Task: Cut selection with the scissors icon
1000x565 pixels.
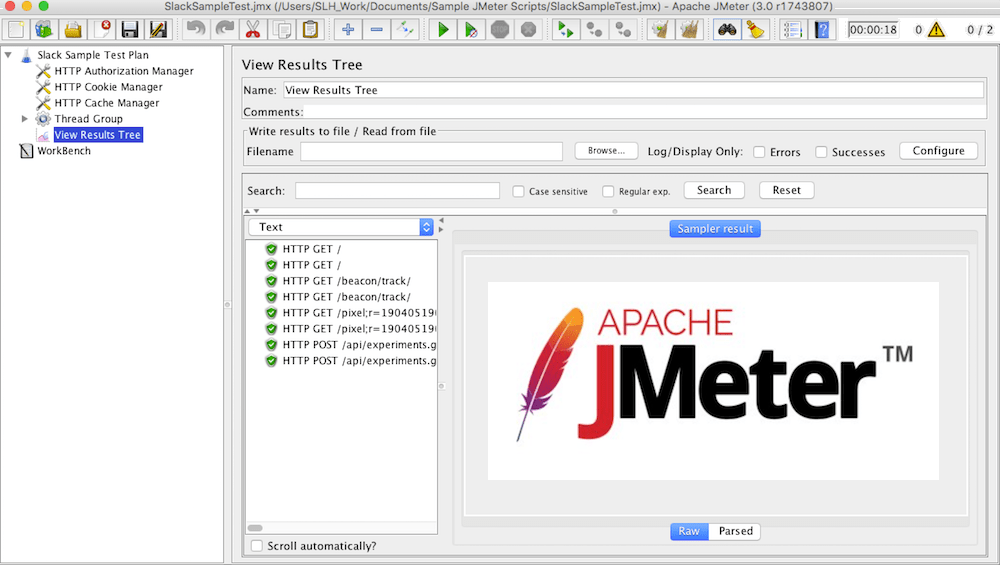Action: click(253, 29)
